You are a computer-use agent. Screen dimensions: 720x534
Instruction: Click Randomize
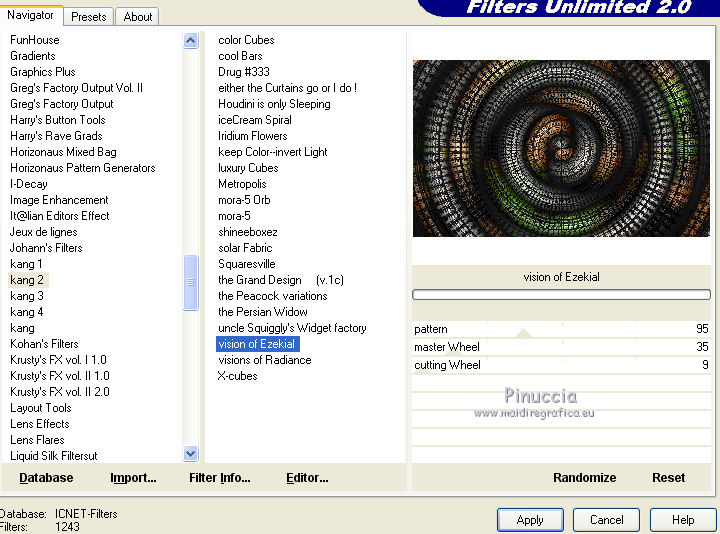[x=585, y=478]
